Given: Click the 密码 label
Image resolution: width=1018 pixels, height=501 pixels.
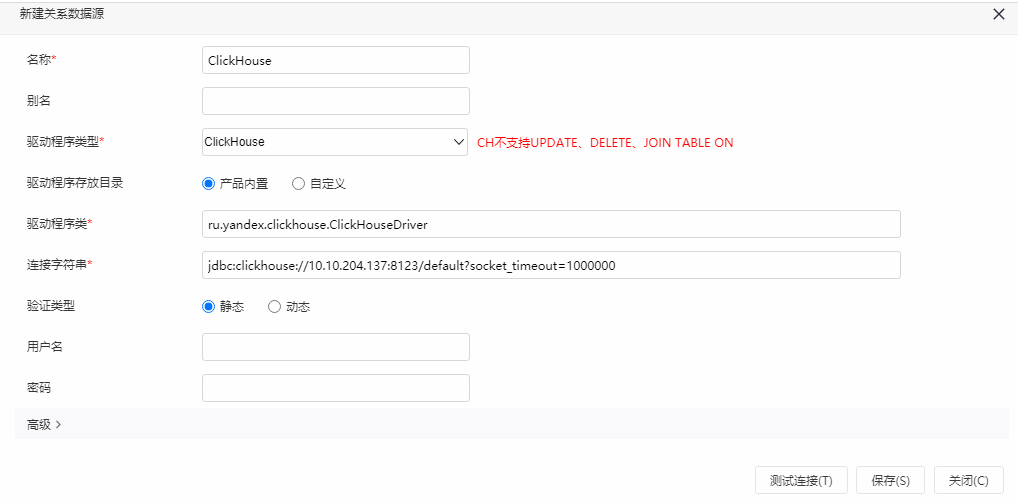Looking at the screenshot, I should pyautogui.click(x=38, y=387).
